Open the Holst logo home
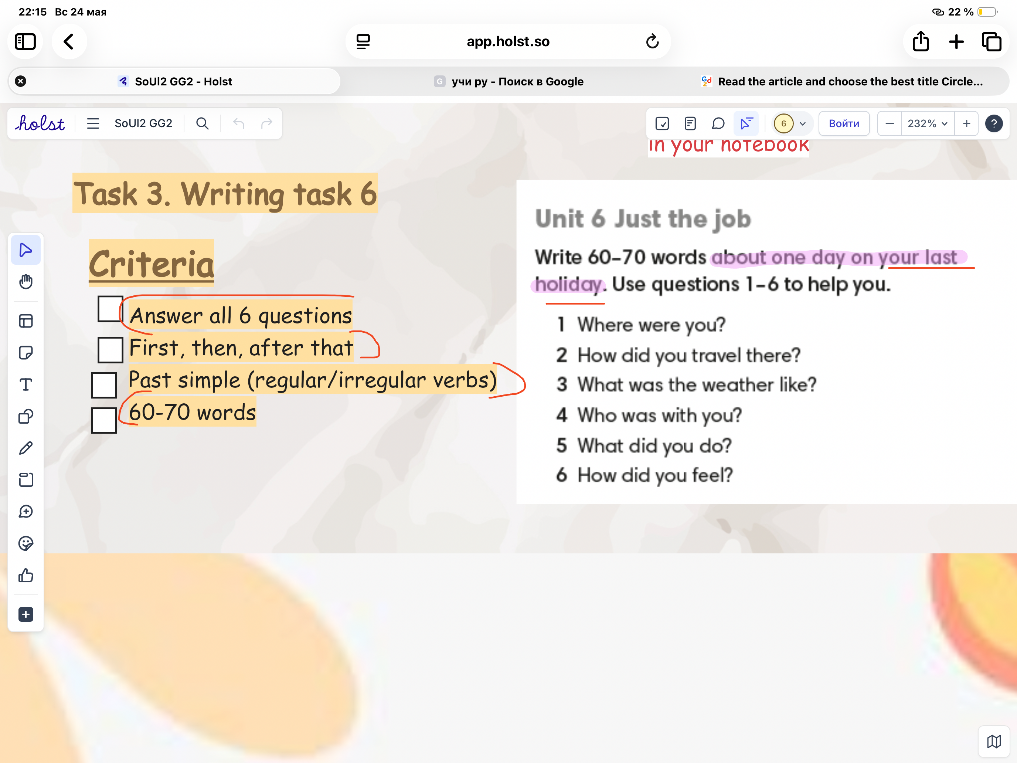Screen dimensions: 1017x763 coord(40,123)
